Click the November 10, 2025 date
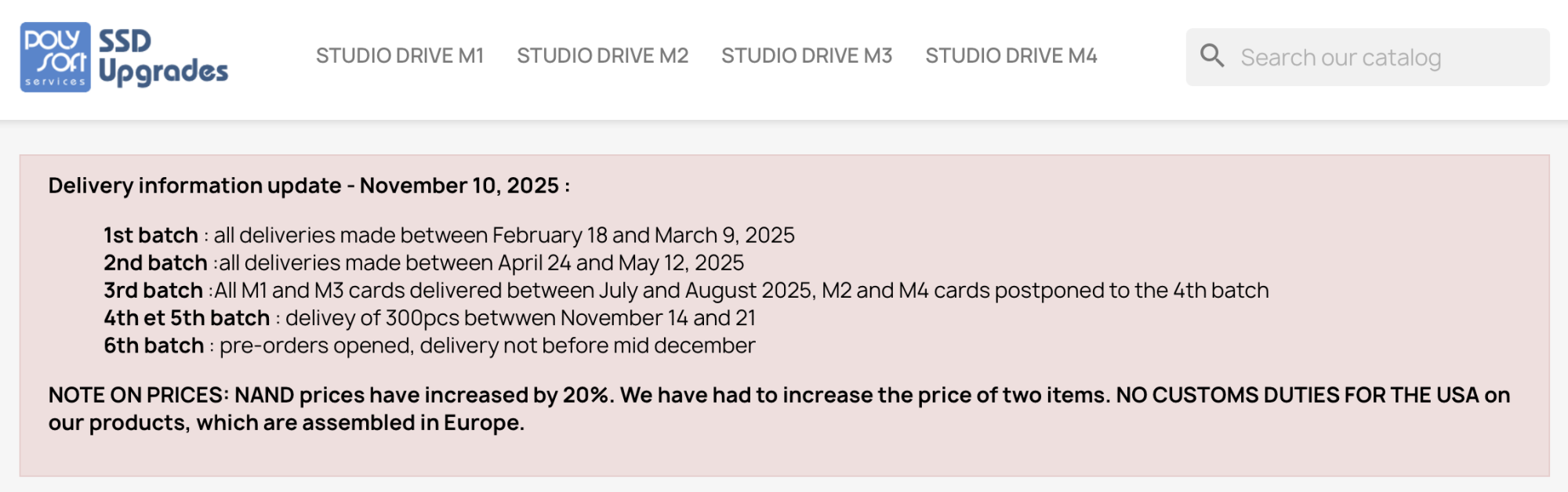 459,186
